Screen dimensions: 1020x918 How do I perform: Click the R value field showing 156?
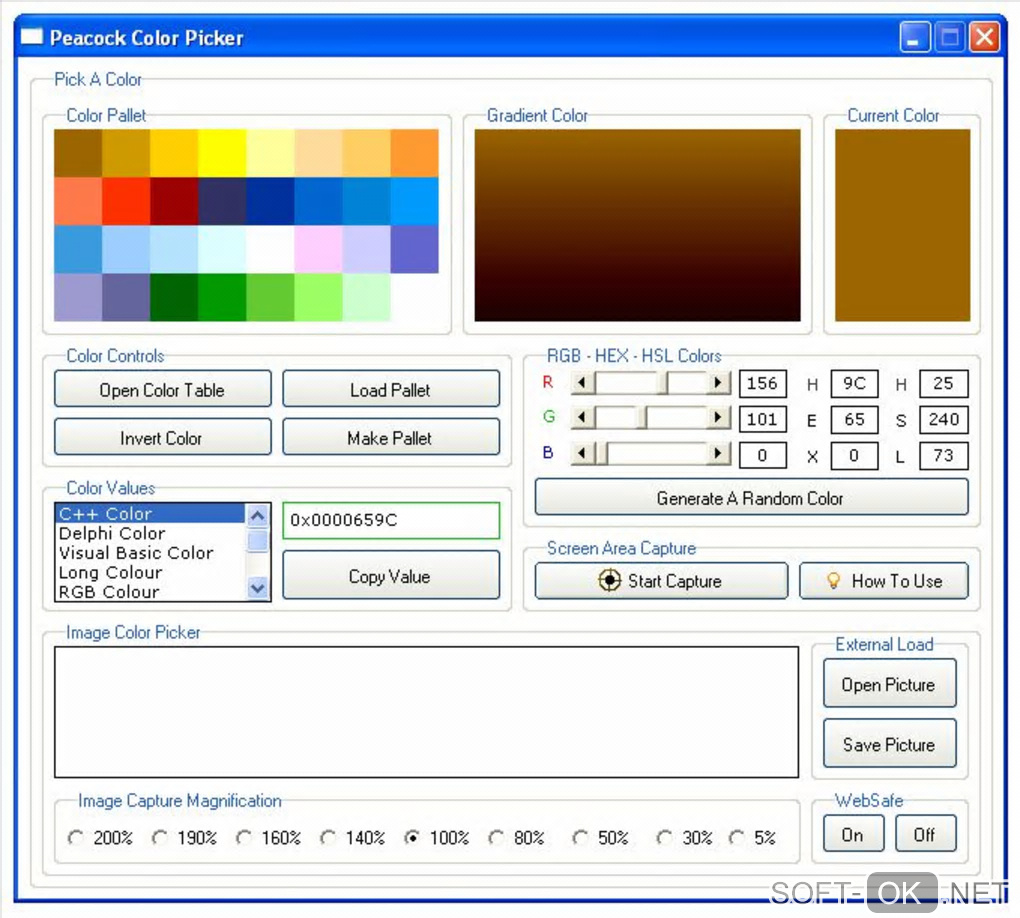coord(763,383)
